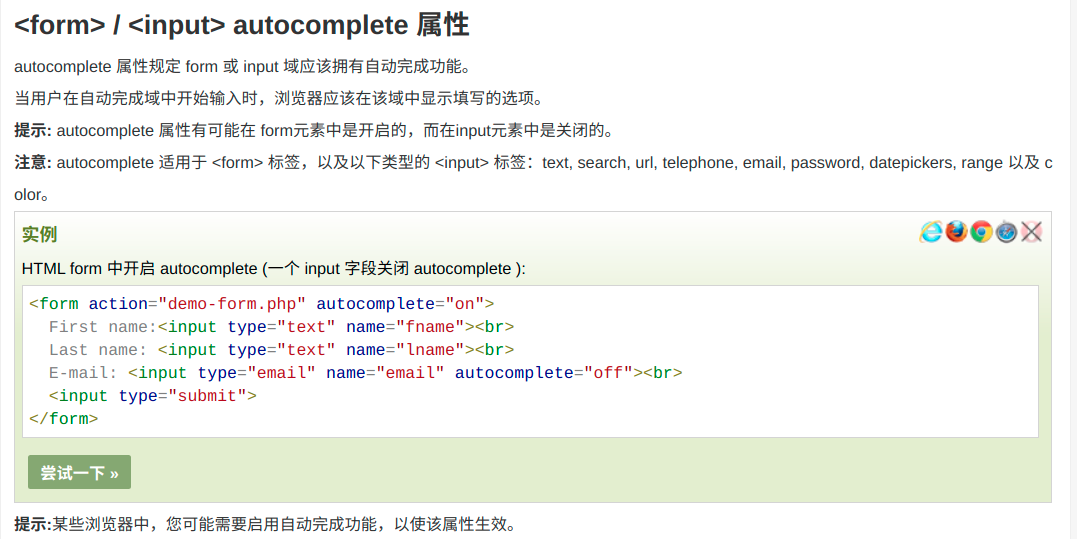Click the bold 注意: label

33,162
